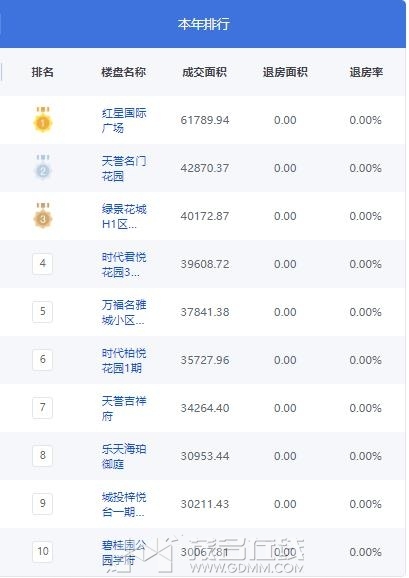The width and height of the screenshot is (409, 578).
Task: Click the 61789.94 transaction area value
Action: pos(205,120)
